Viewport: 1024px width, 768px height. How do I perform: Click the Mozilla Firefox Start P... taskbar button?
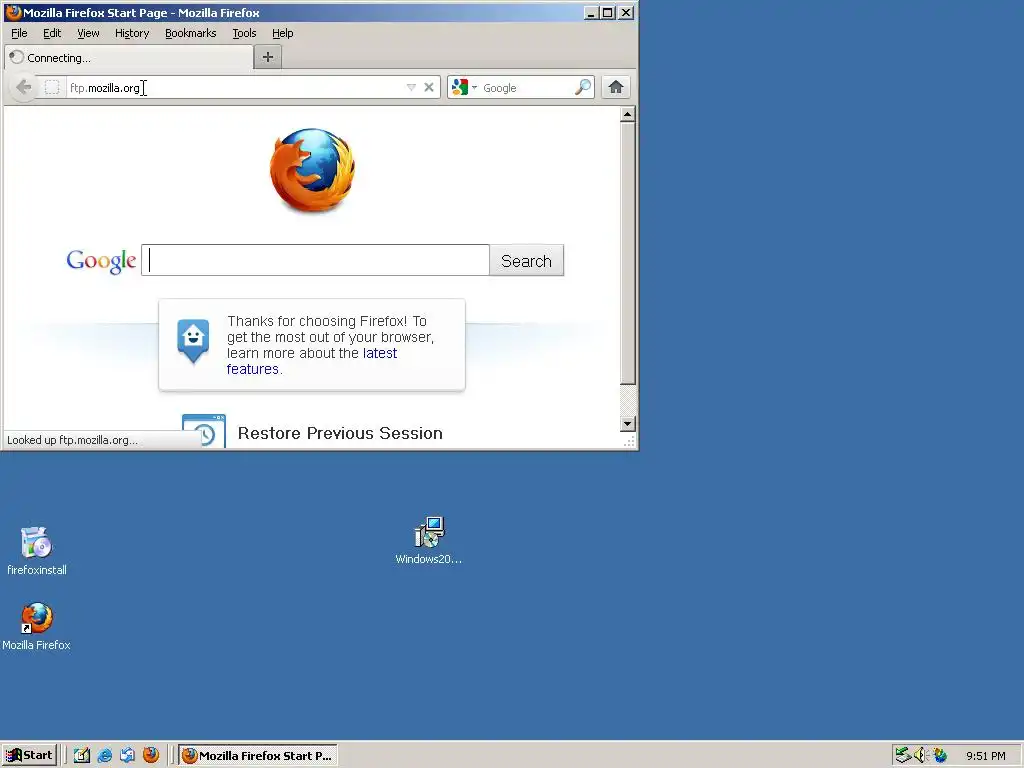point(258,756)
